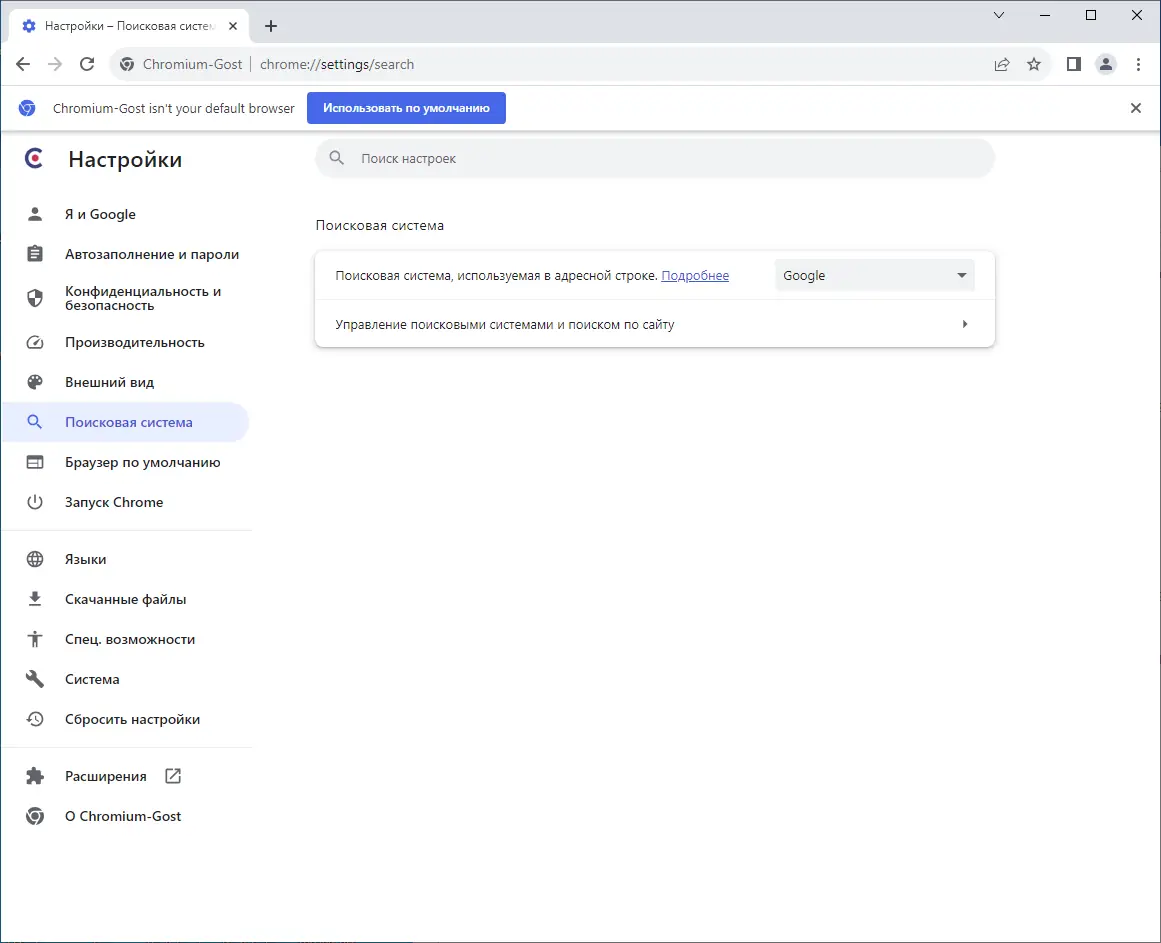Screen dimensions: 1161x943
Task: Expand Управление поисковыми системами arrow
Action: coord(964,324)
